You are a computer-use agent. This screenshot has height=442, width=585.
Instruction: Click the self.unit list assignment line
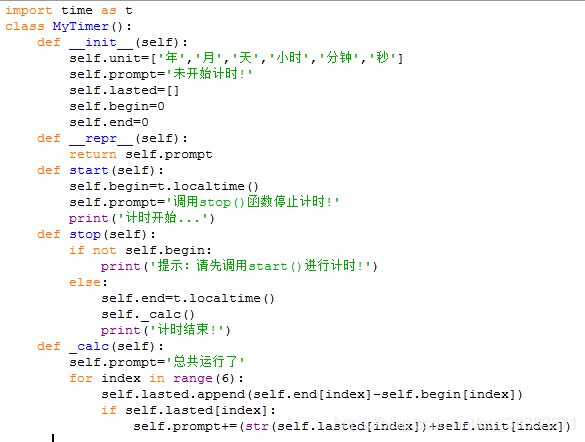point(236,58)
